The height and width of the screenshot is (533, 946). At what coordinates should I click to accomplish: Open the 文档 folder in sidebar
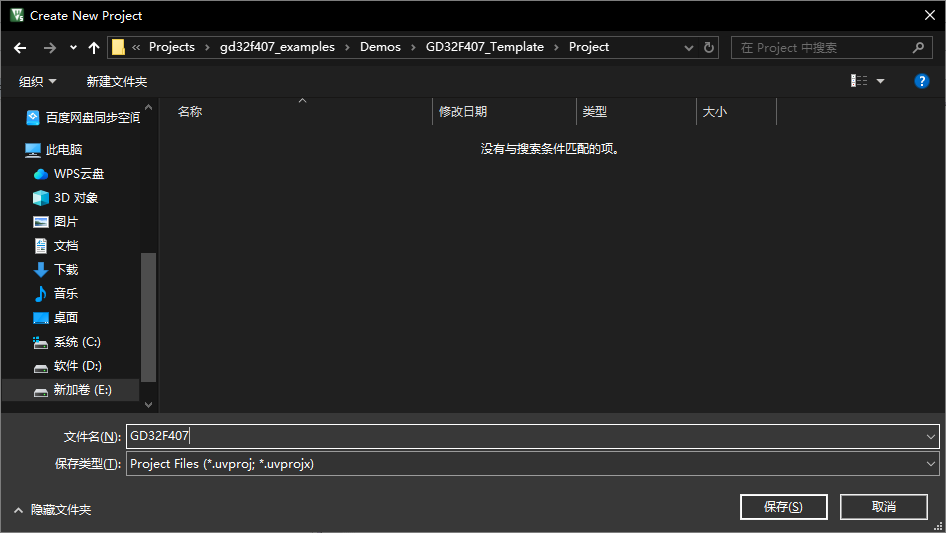point(56,246)
